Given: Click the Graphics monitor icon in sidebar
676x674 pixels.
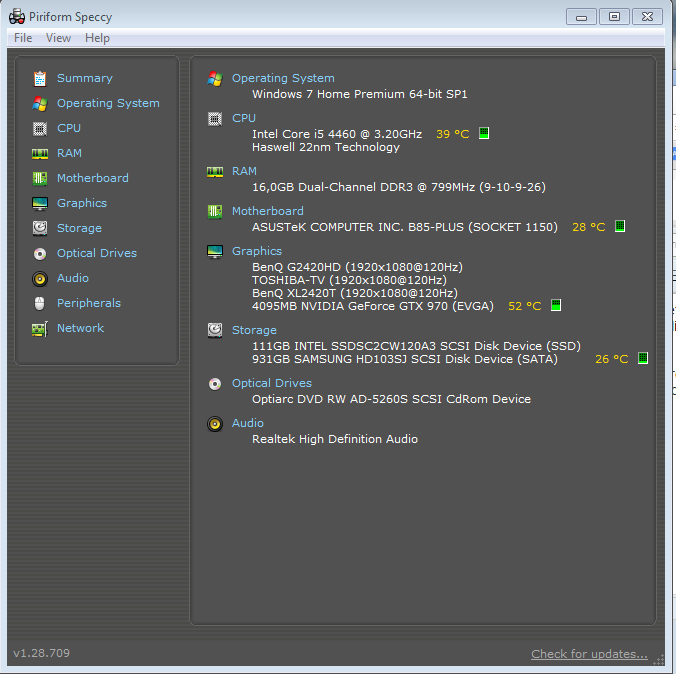Looking at the screenshot, I should point(40,204).
